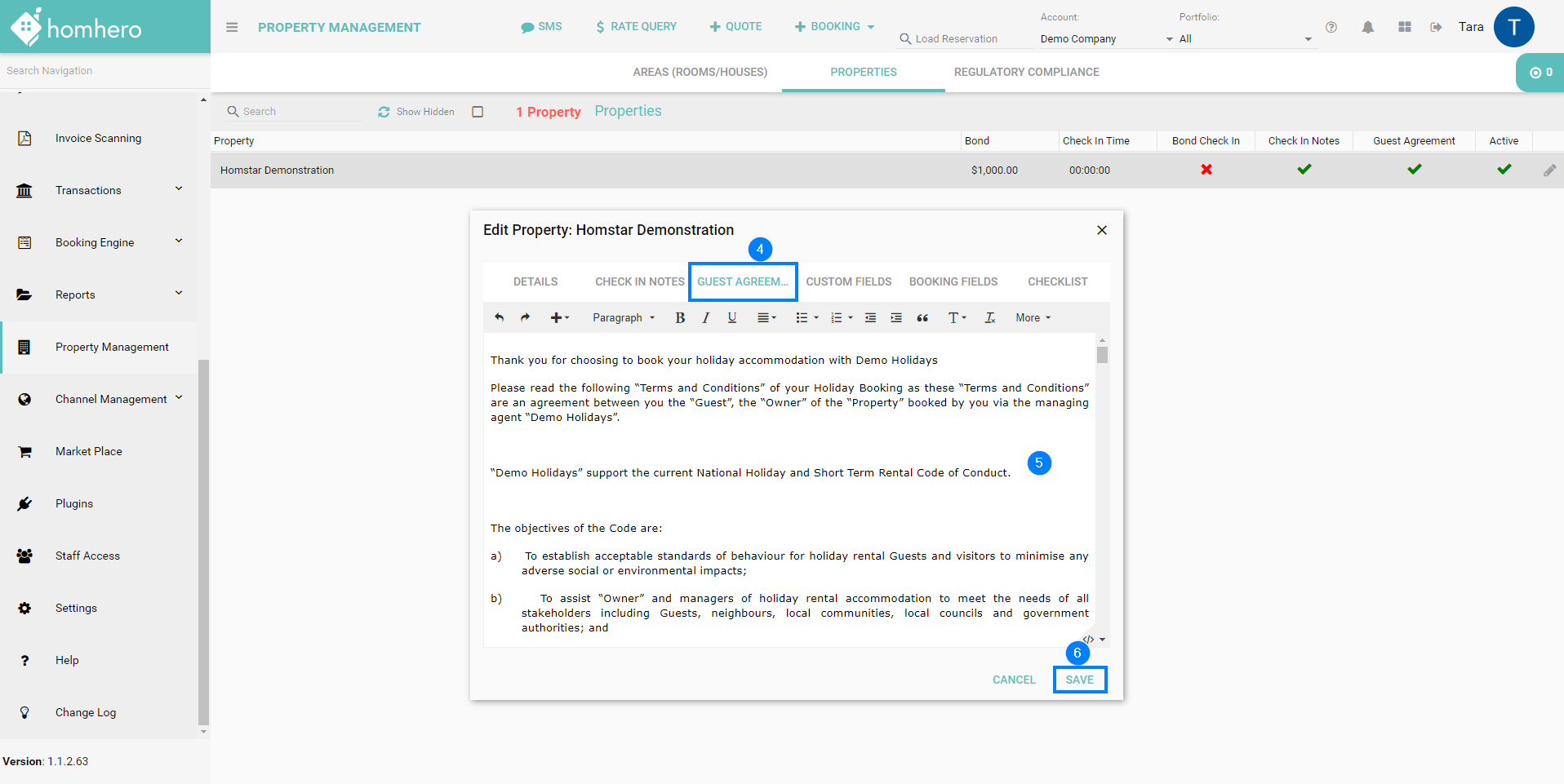Apply italic formatting in editor
This screenshot has height=784, width=1564.
click(x=706, y=318)
